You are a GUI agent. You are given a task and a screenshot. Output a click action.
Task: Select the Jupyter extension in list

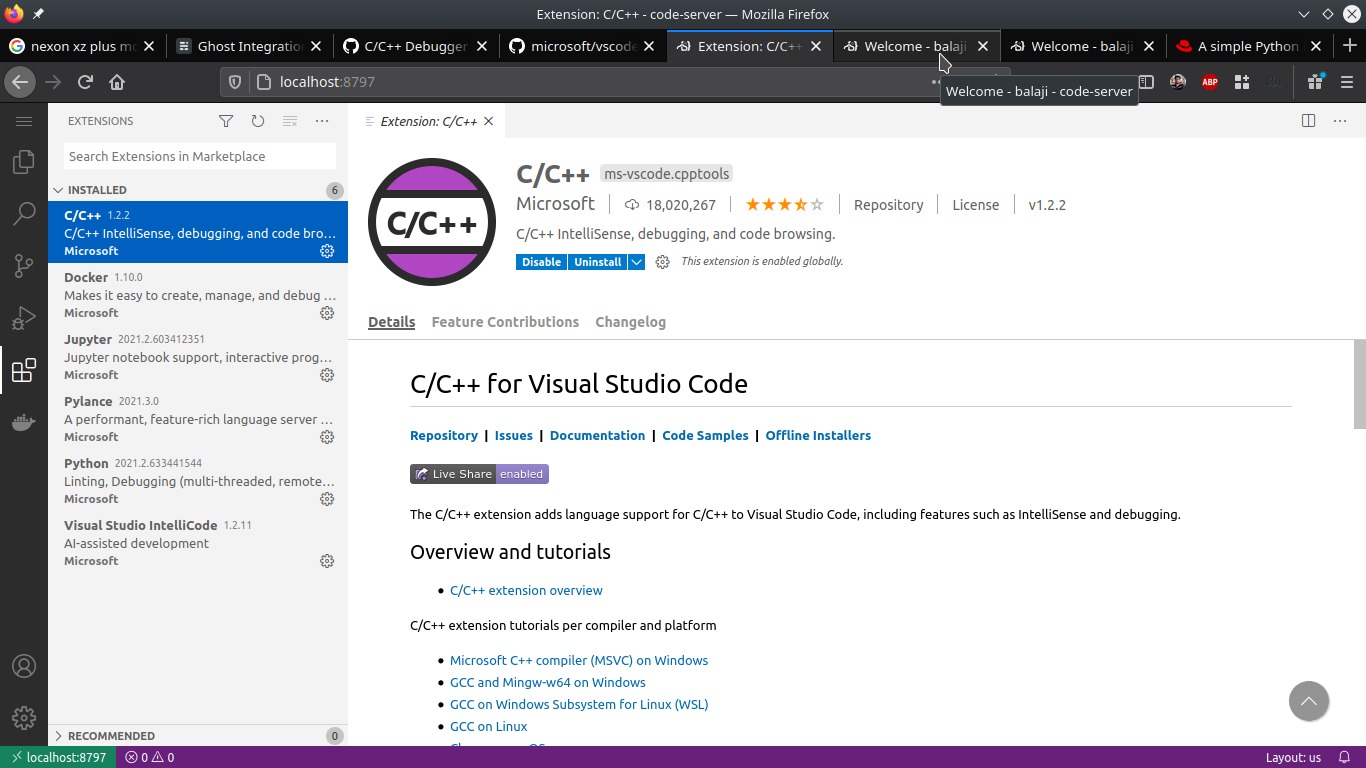tap(198, 357)
